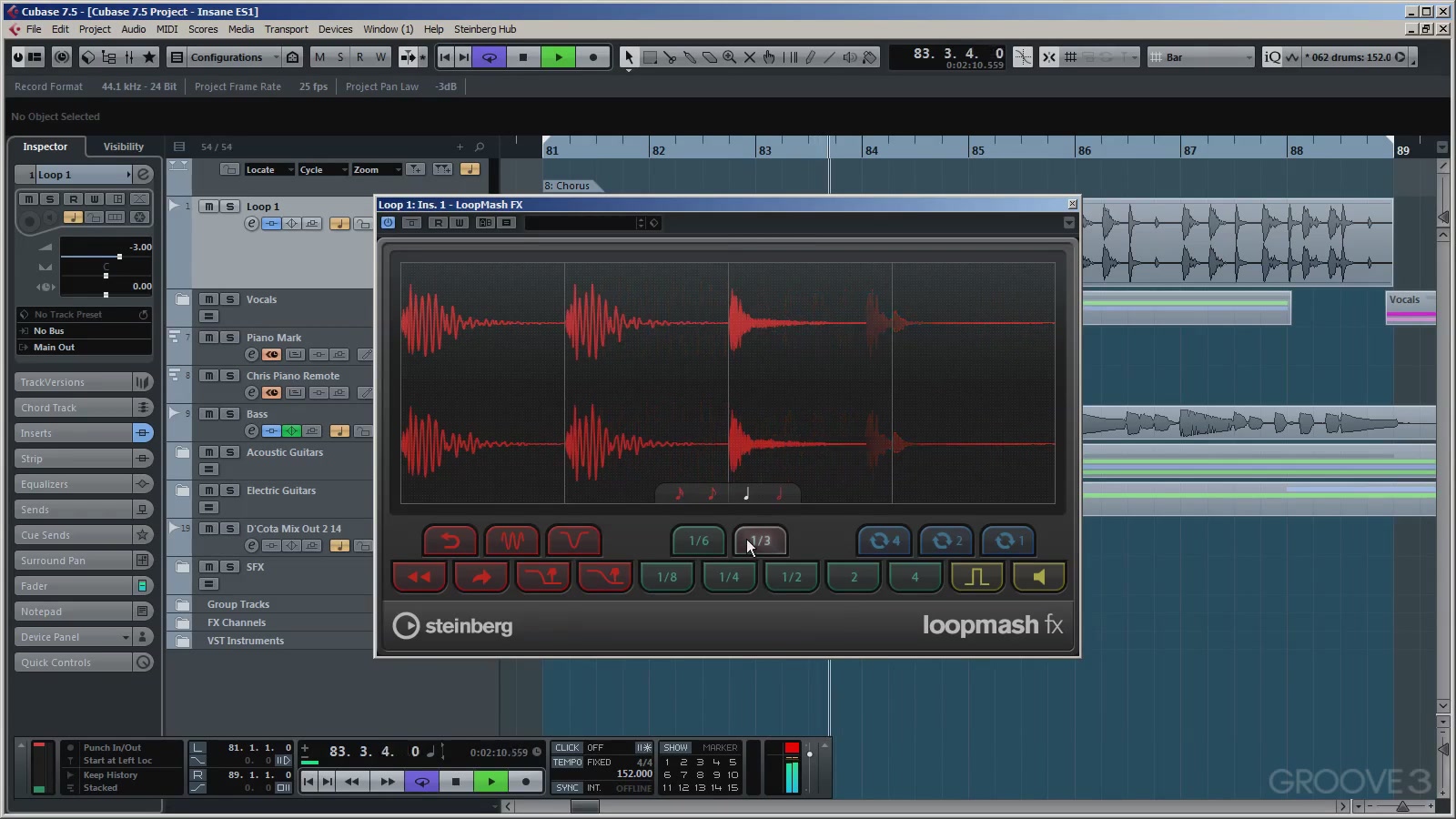Switch to the Visibility tab

[124, 147]
